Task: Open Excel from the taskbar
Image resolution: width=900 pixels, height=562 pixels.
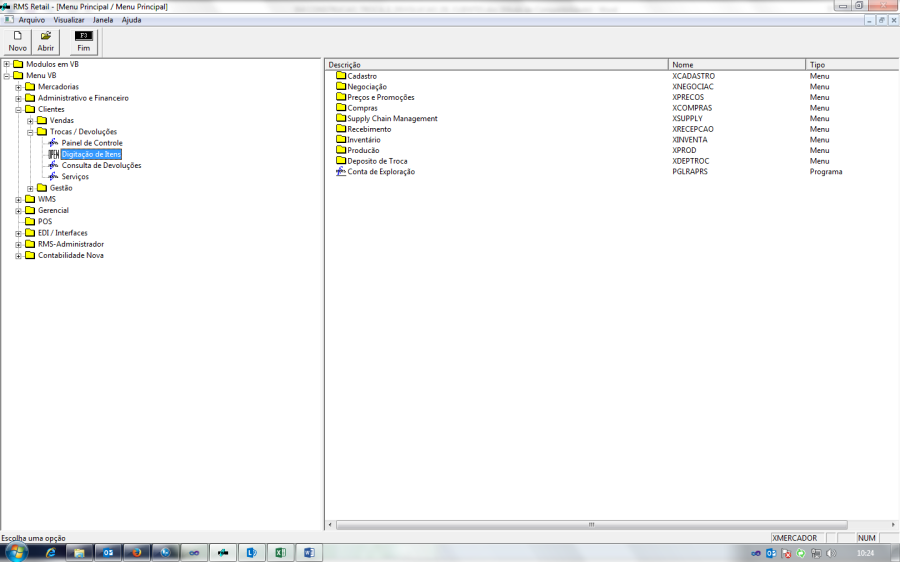Action: click(x=280, y=553)
